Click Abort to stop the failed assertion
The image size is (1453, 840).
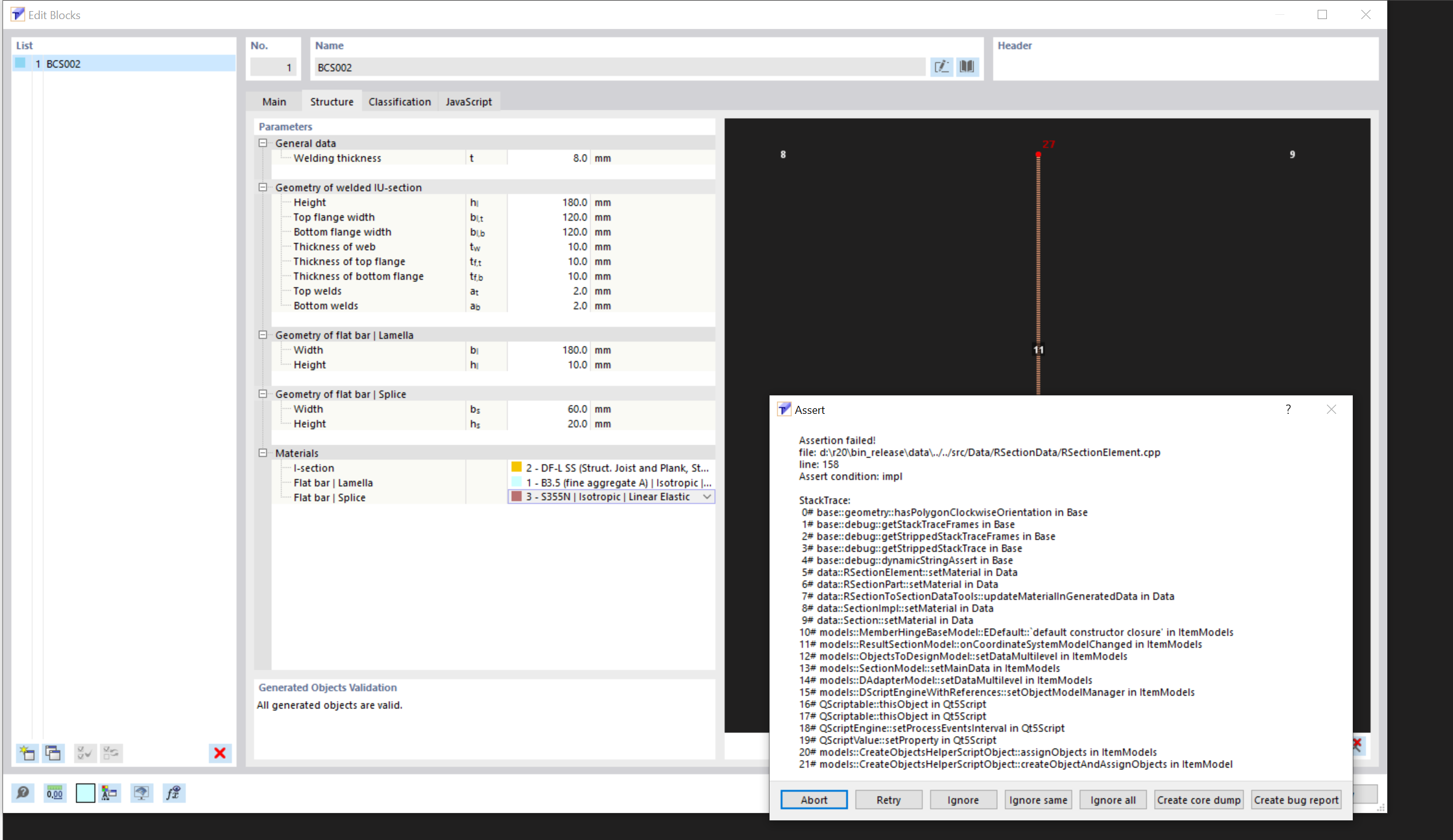coord(814,799)
